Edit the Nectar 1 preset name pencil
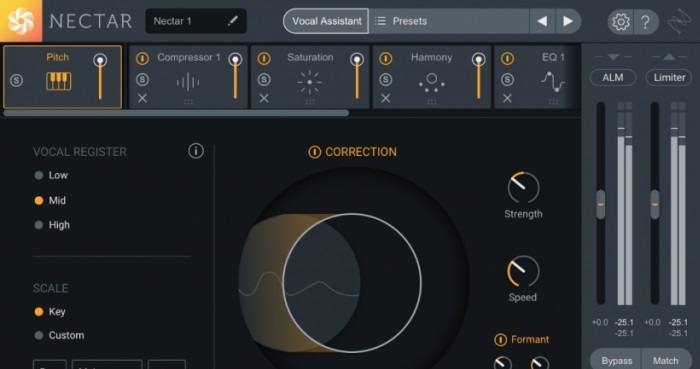 pos(233,21)
